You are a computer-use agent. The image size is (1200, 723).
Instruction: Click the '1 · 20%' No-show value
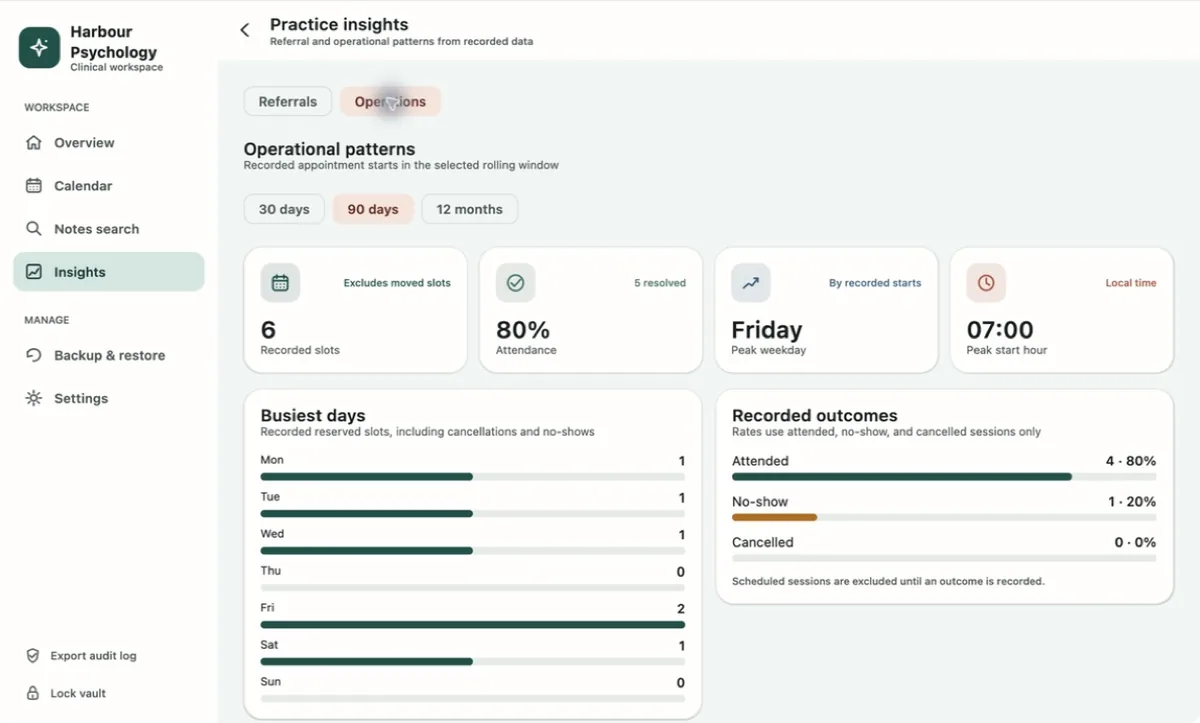pos(1132,502)
